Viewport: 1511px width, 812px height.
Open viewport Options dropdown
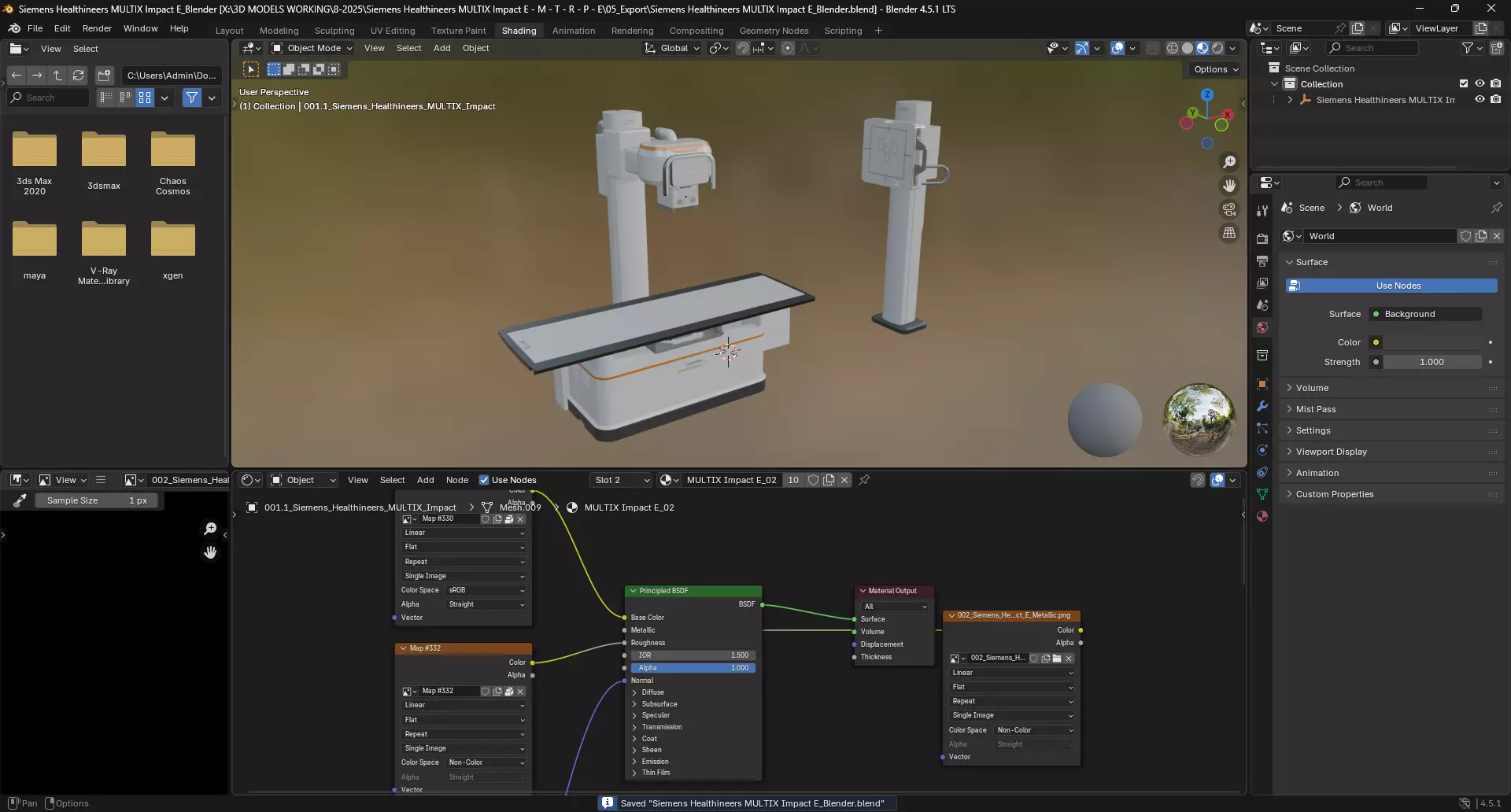(1215, 69)
